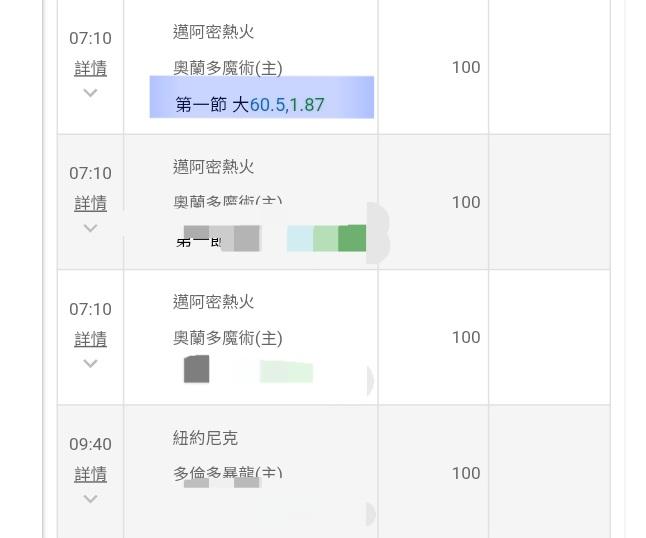
Task: Click the 100 amount in the first row
Action: 466,67
